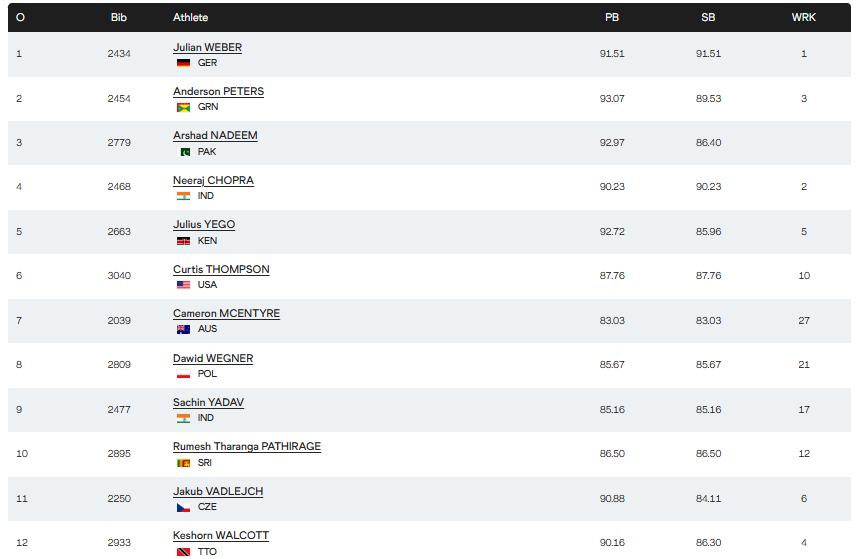Screen dimensions: 860x559
Task: Click the Polish flag under Dawid Wegner
Action: tap(183, 374)
